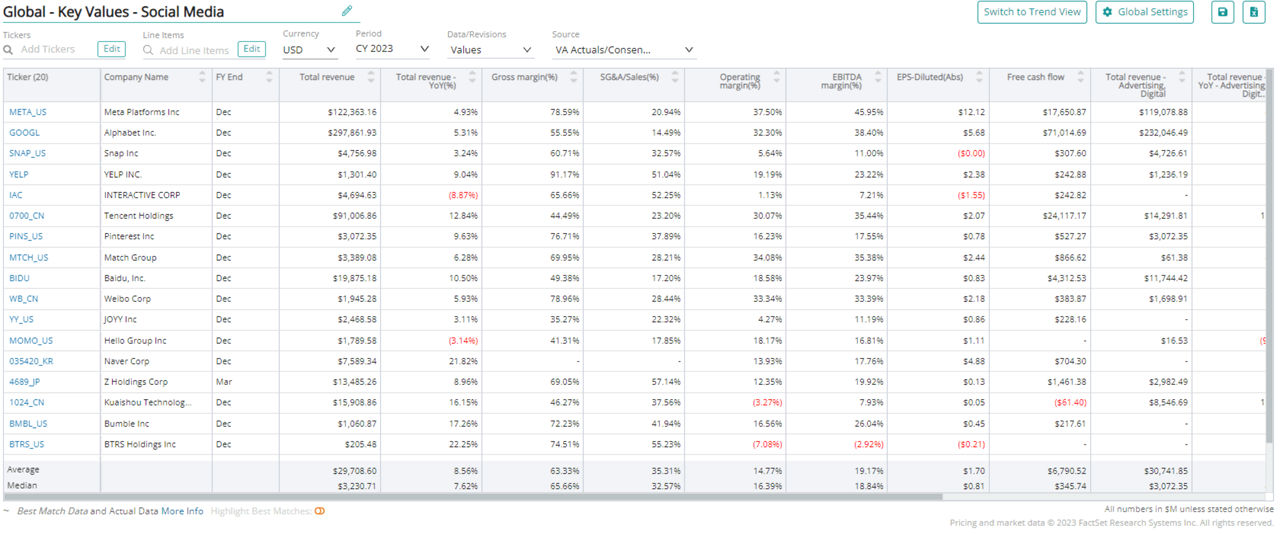Select Alphabet free cash flow $71,014.69 cell

pyautogui.click(x=1040, y=132)
